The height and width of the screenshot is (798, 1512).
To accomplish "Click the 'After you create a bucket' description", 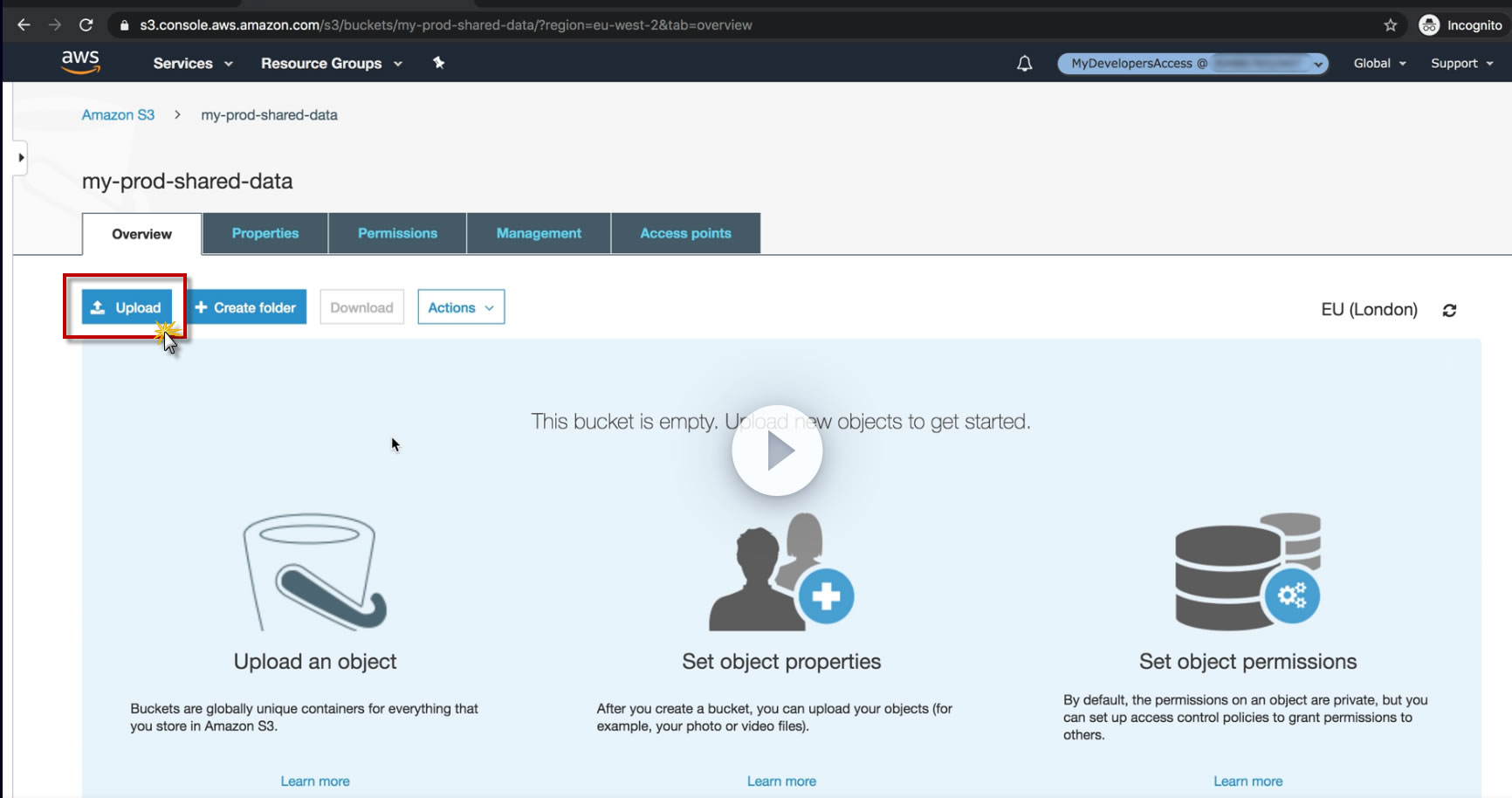I will [x=774, y=718].
